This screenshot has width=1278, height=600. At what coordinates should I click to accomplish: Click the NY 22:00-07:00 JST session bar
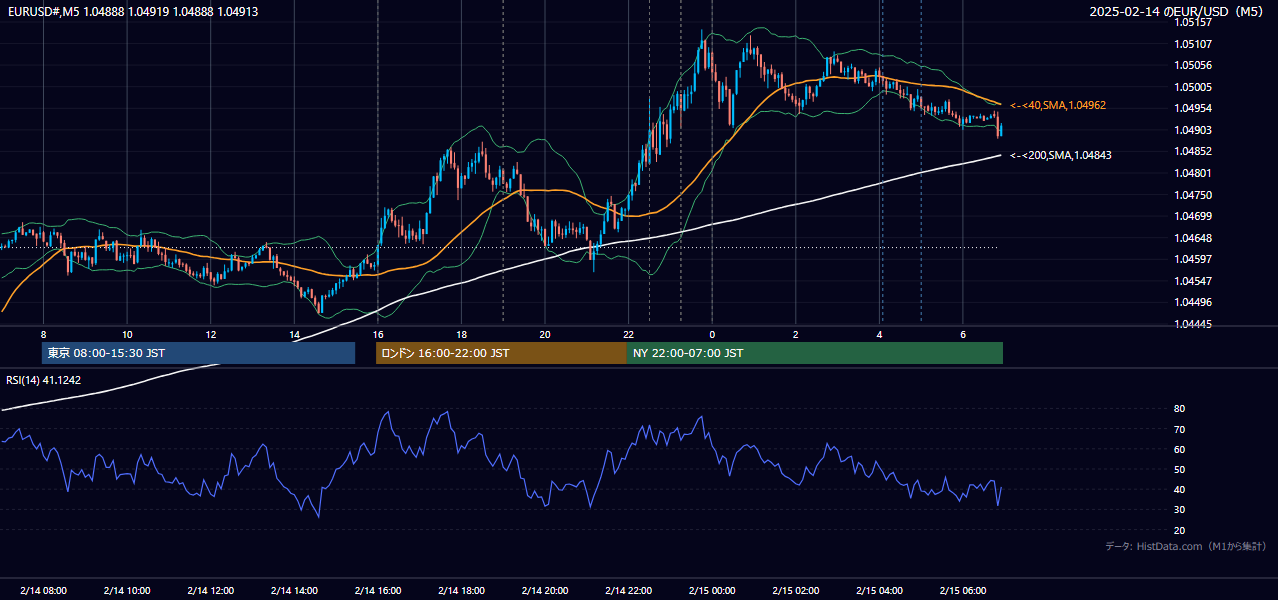pyautogui.click(x=815, y=353)
